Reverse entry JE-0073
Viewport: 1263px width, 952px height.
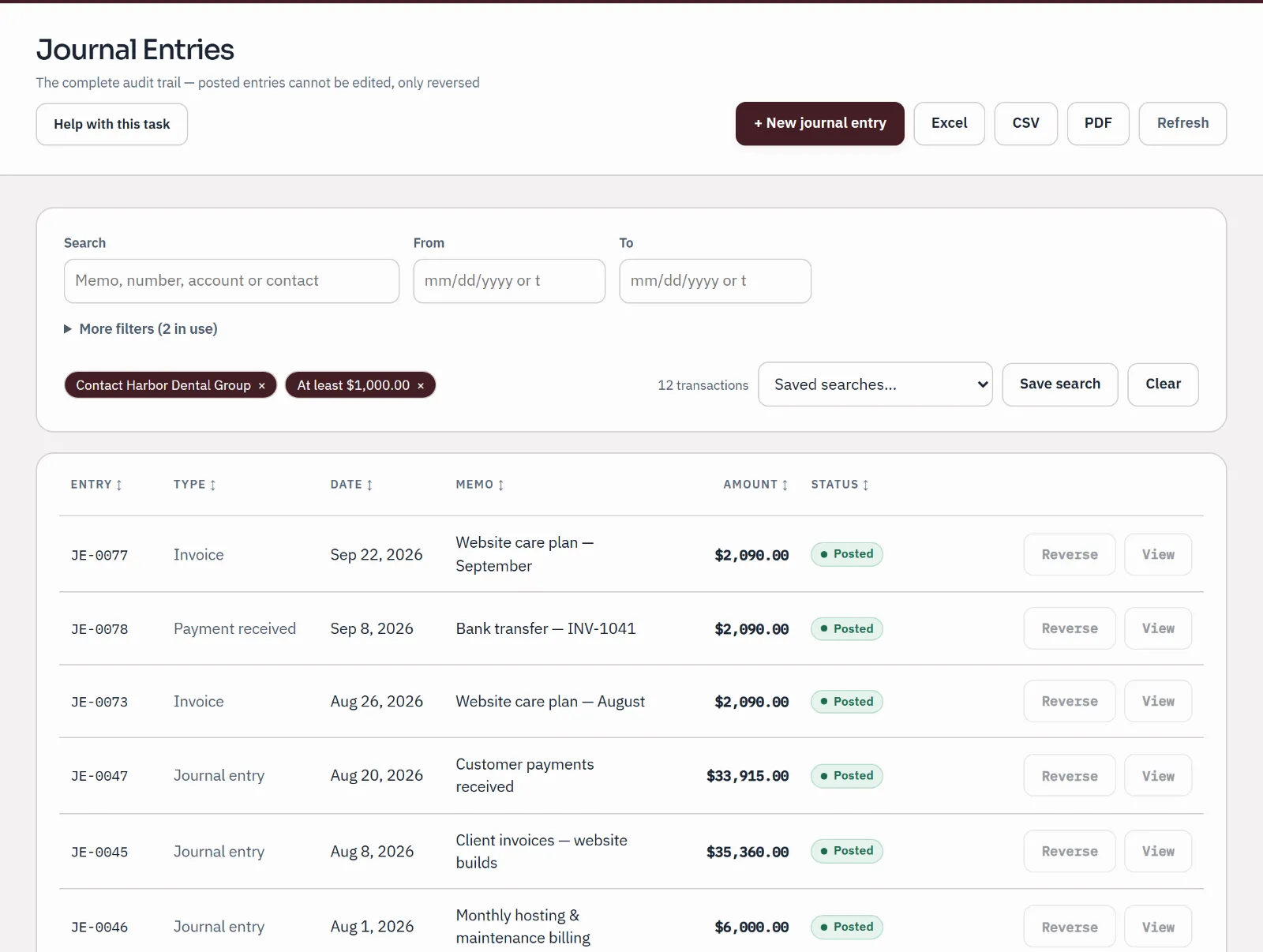click(x=1070, y=701)
